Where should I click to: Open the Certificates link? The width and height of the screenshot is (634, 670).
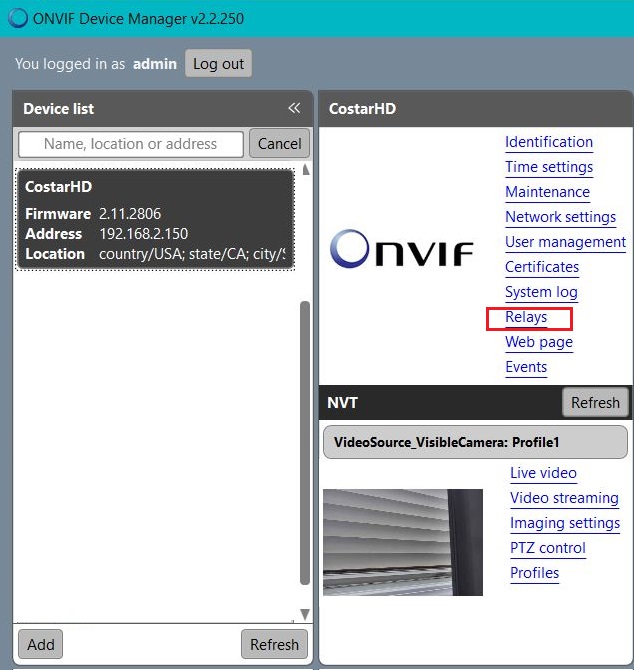(542, 267)
